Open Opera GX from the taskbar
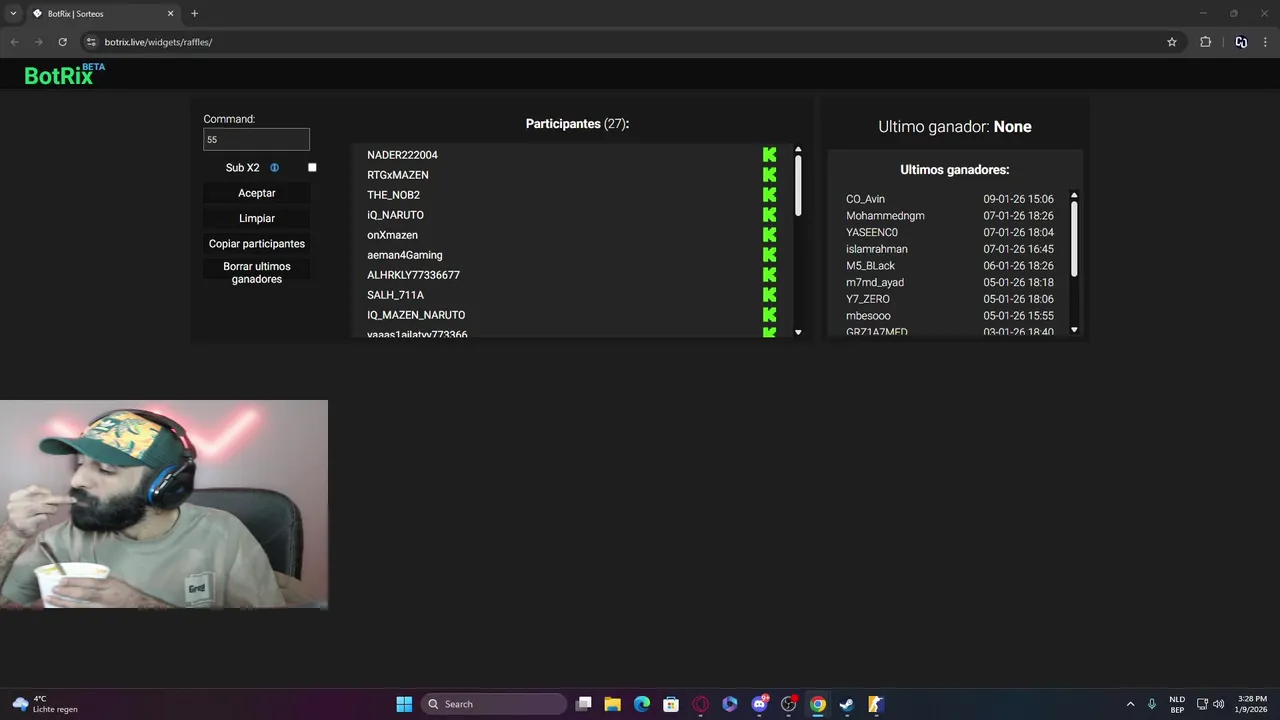Image resolution: width=1280 pixels, height=720 pixels. pyautogui.click(x=701, y=704)
